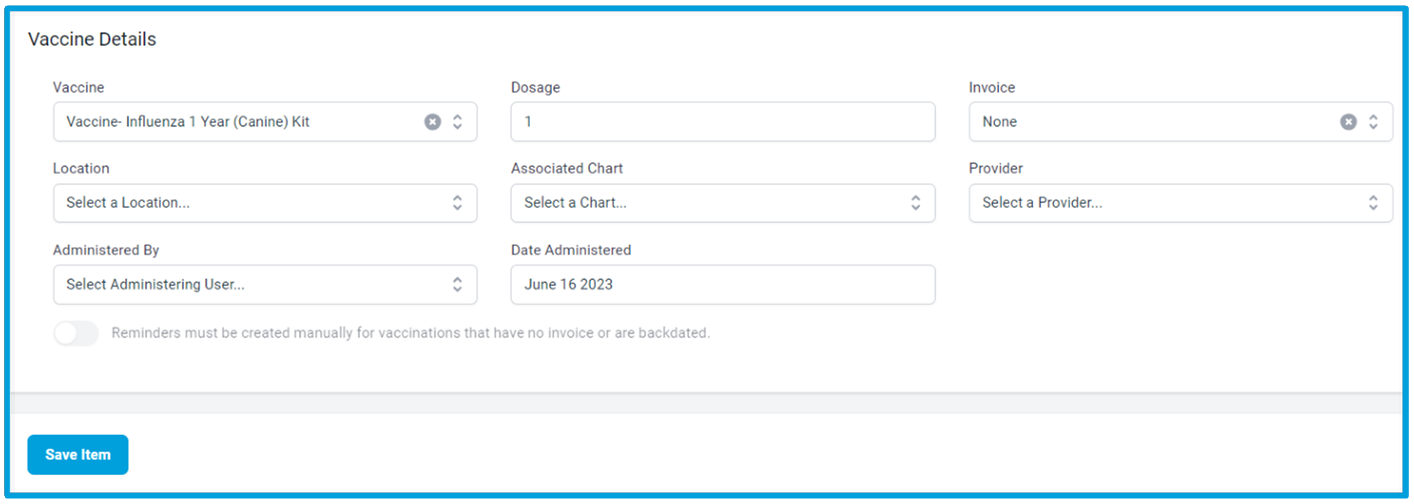Clear the Invoice field using its x icon
Image resolution: width=1414 pixels, height=504 pixels.
1348,122
